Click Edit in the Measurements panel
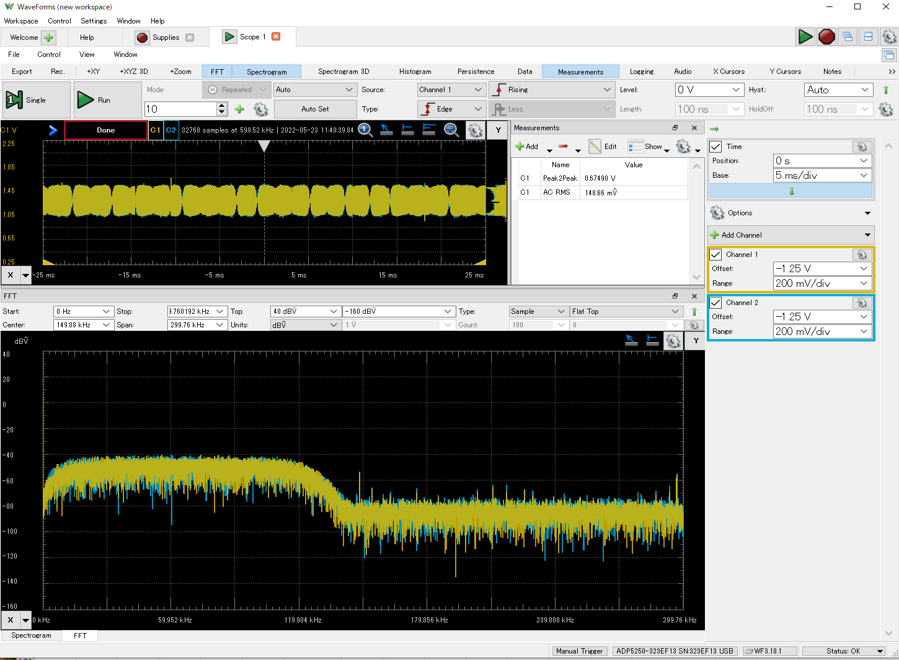This screenshot has height=660, width=899. tap(603, 147)
